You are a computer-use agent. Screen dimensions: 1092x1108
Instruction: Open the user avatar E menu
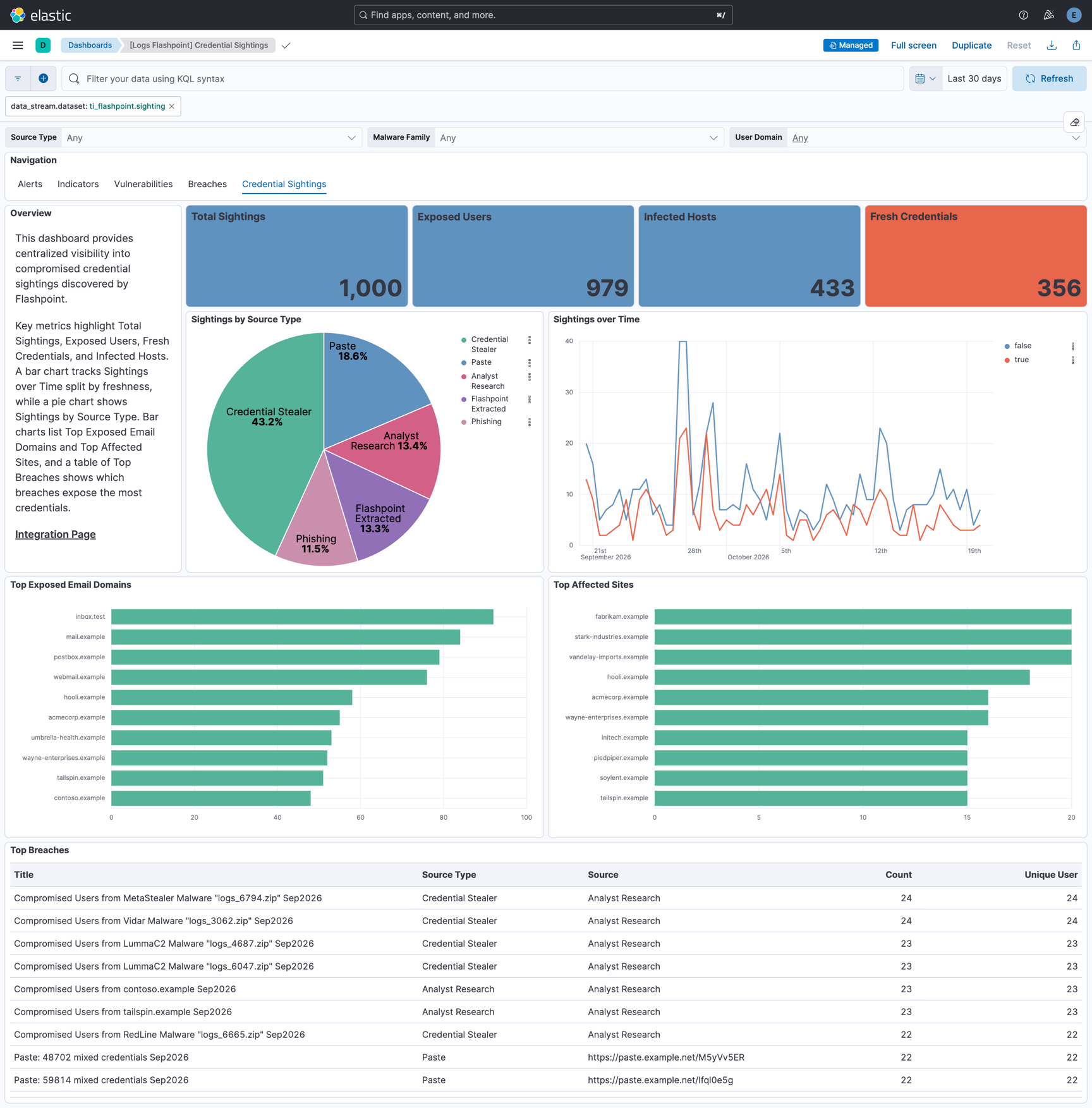[1074, 15]
